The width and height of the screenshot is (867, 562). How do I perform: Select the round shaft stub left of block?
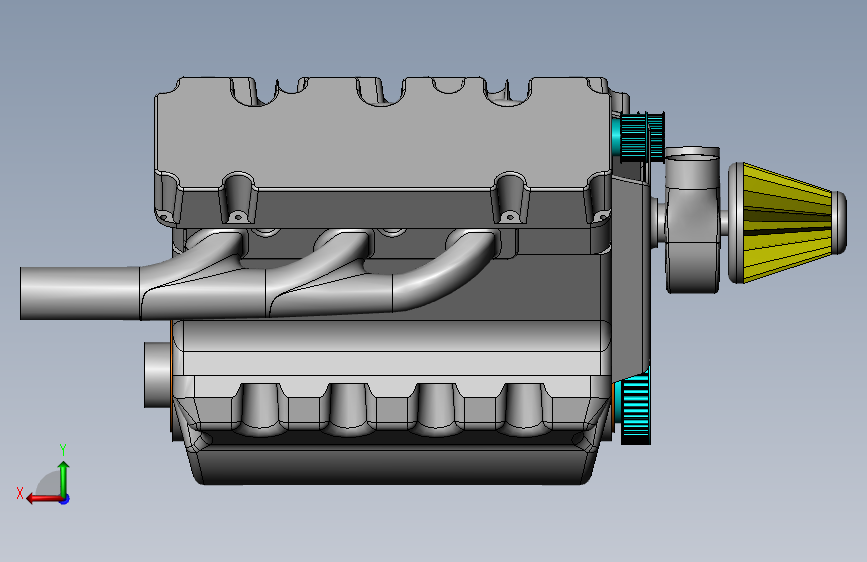tap(158, 374)
